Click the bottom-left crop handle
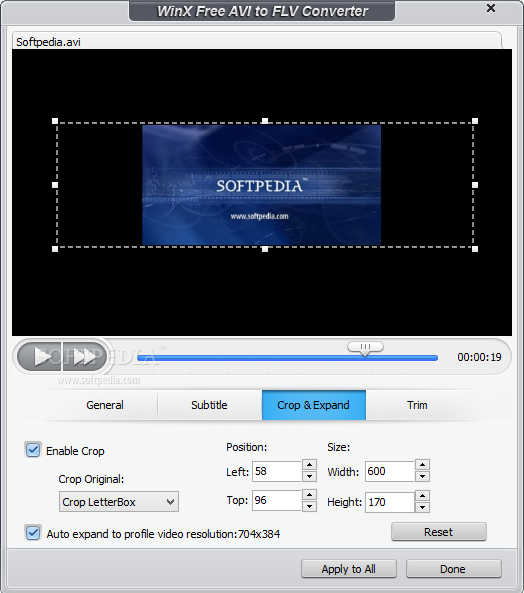This screenshot has width=524, height=593. pos(55,249)
